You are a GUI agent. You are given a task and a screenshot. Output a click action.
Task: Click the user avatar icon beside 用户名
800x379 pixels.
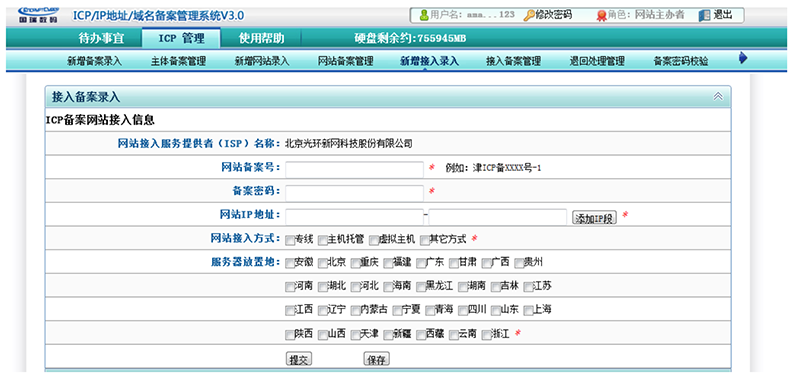tap(424, 15)
